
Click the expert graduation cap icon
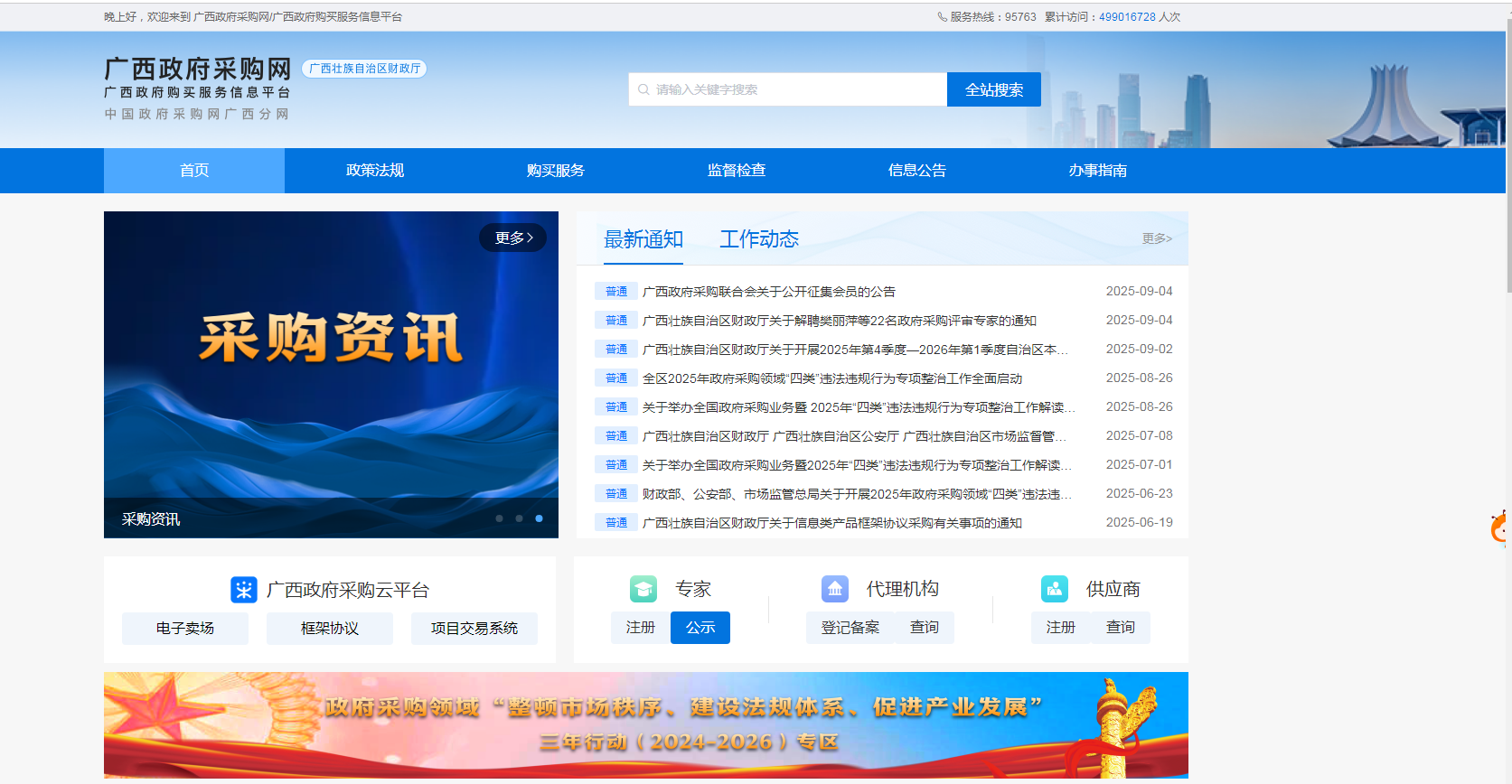(x=643, y=589)
